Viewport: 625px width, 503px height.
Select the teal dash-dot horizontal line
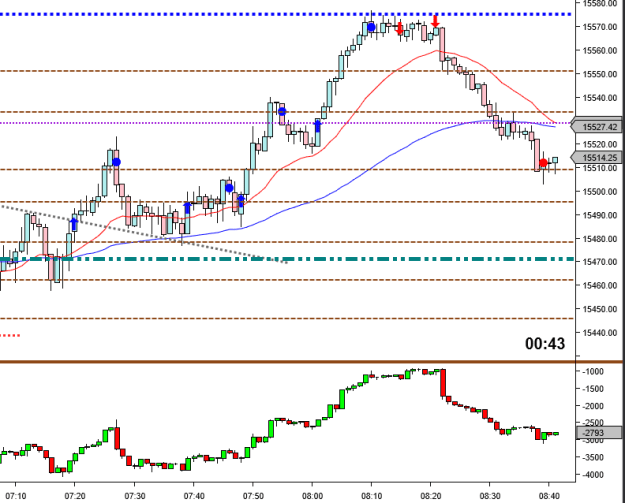pyautogui.click(x=287, y=259)
